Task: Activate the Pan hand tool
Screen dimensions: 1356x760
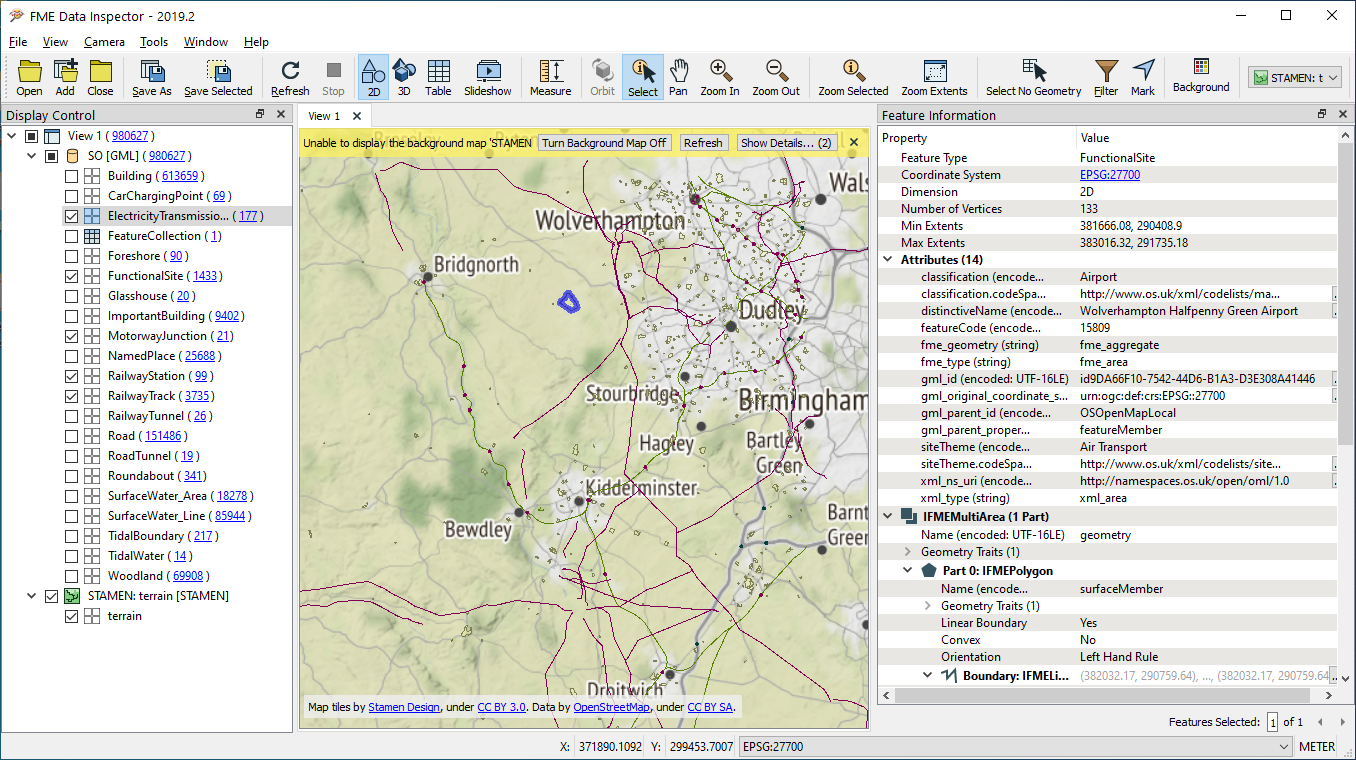Action: tap(678, 78)
